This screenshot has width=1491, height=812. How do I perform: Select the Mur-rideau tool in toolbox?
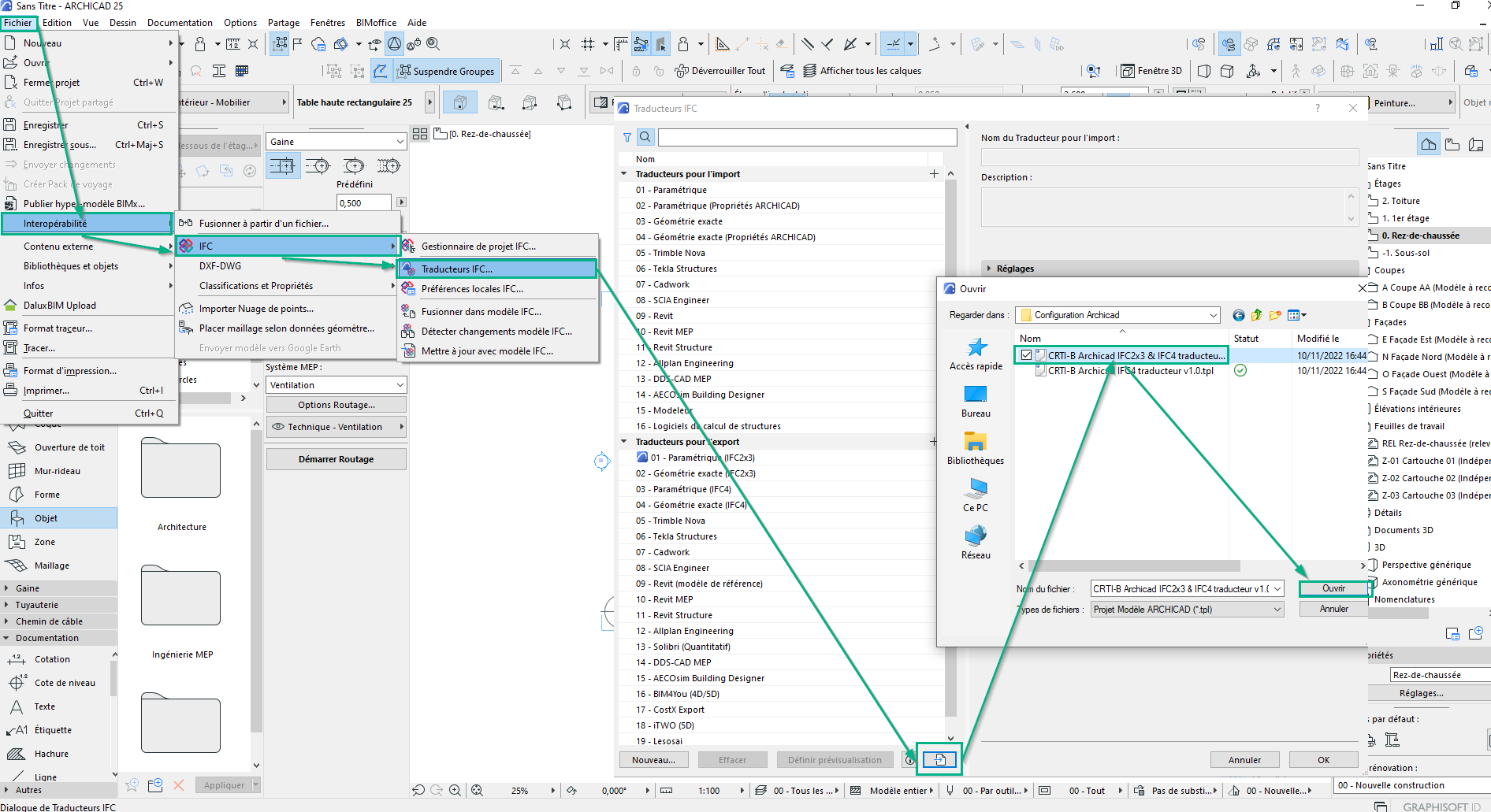pyautogui.click(x=57, y=471)
